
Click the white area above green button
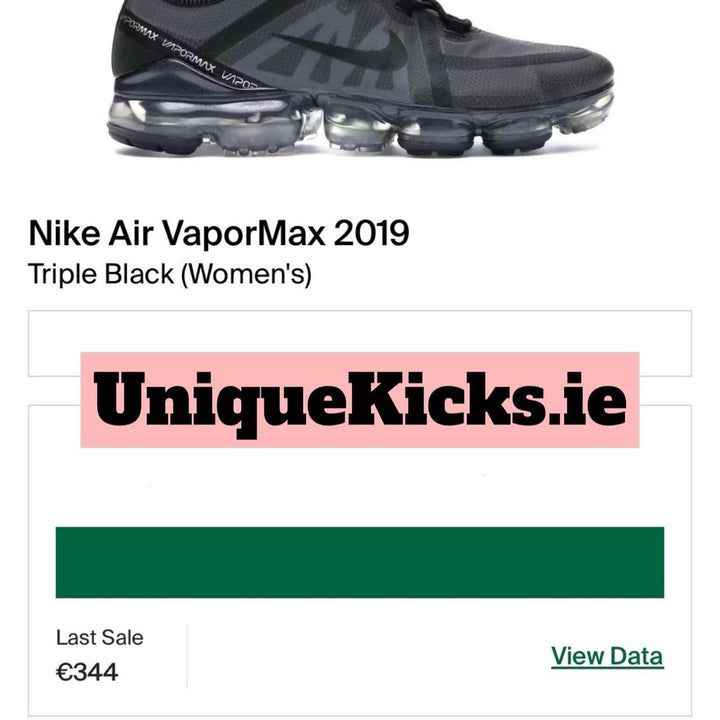(360, 487)
